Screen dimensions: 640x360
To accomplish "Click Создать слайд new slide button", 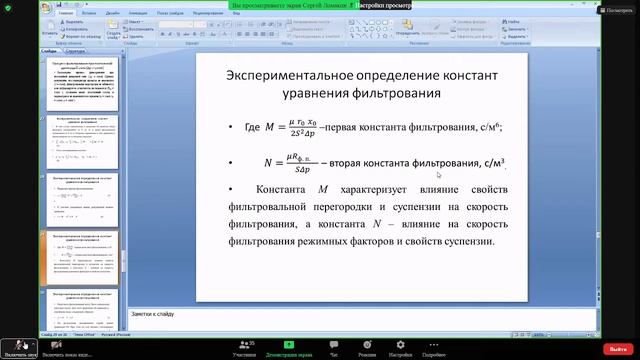I will [113, 29].
